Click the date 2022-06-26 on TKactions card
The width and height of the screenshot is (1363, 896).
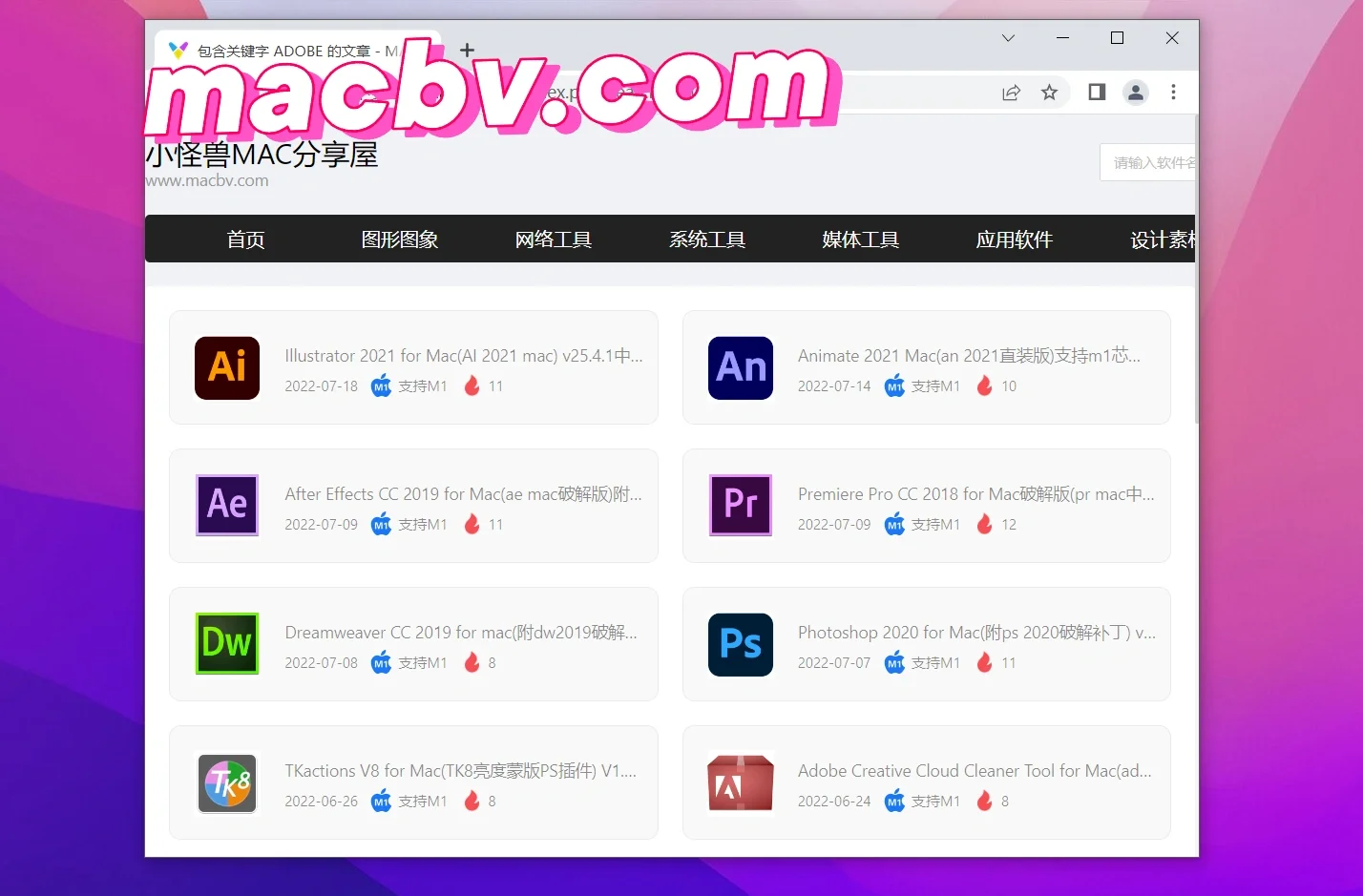tap(322, 802)
